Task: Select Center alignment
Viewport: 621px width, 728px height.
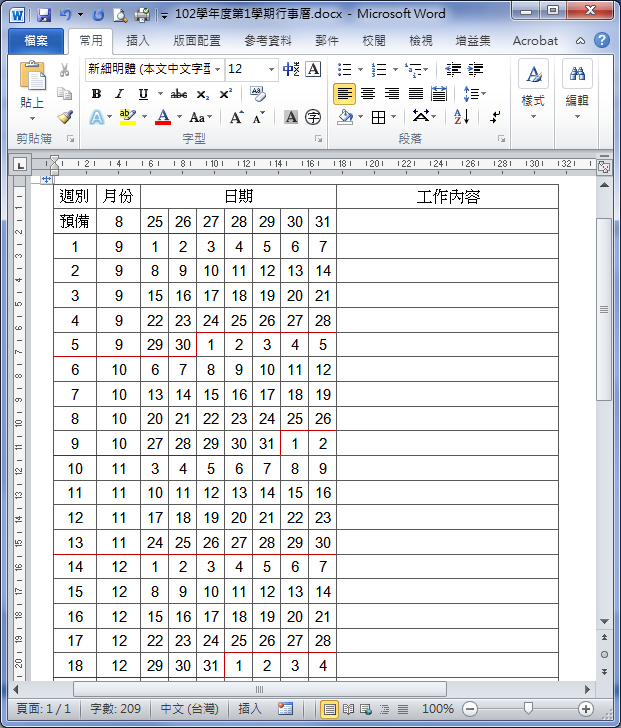Action: click(368, 94)
